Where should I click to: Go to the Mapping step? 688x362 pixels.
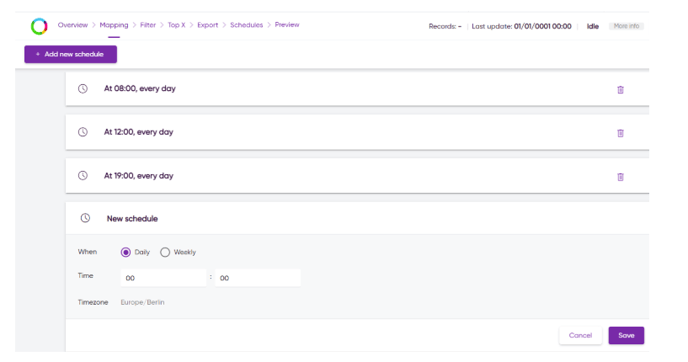tap(114, 25)
